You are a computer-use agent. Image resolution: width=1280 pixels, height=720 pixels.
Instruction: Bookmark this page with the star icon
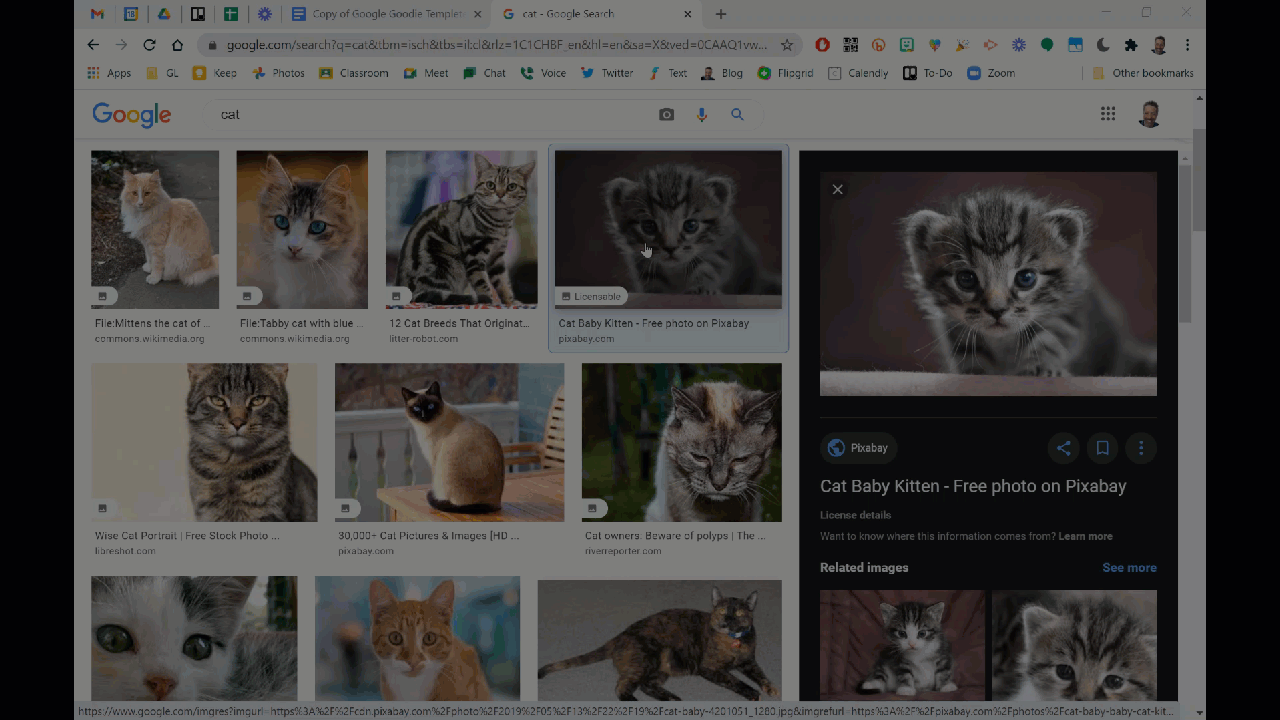click(787, 45)
